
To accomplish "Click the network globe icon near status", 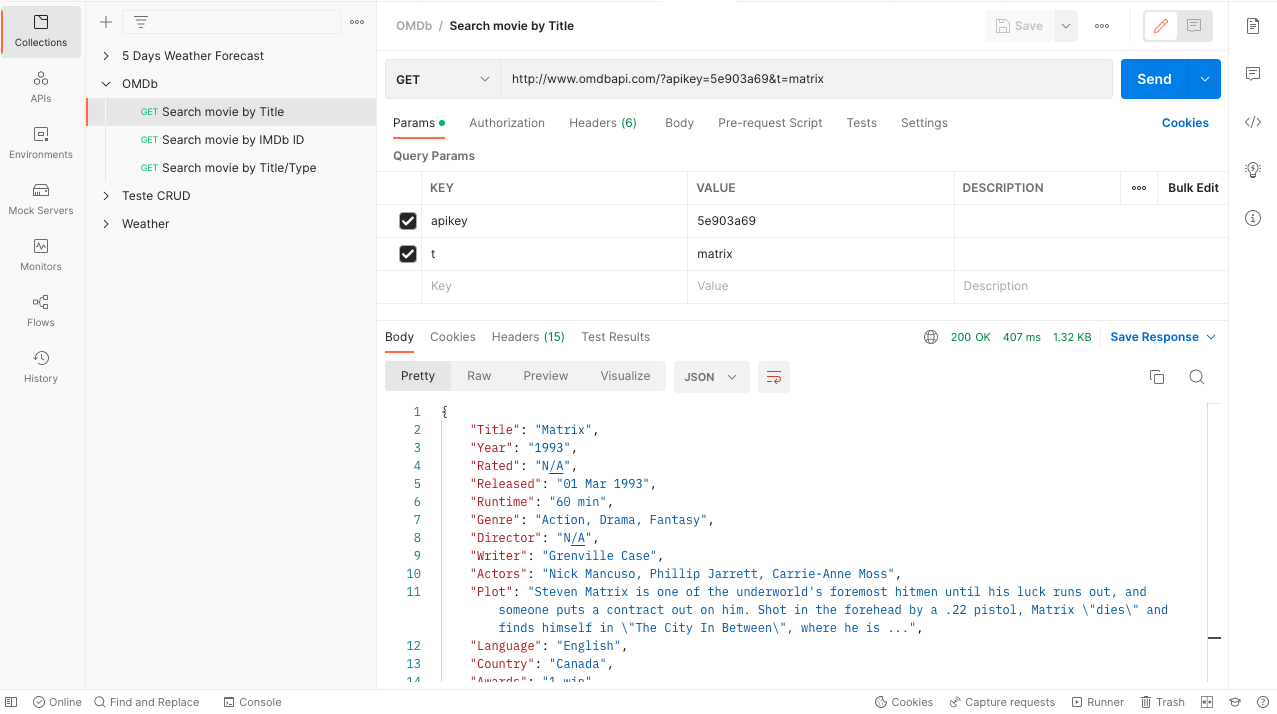I will (x=931, y=337).
